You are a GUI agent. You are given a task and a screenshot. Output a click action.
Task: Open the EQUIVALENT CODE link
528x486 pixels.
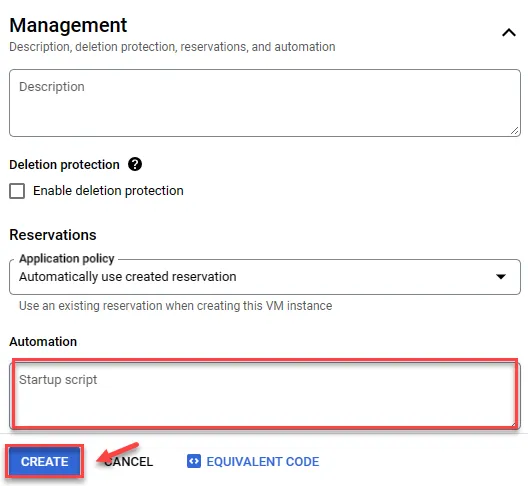[253, 461]
